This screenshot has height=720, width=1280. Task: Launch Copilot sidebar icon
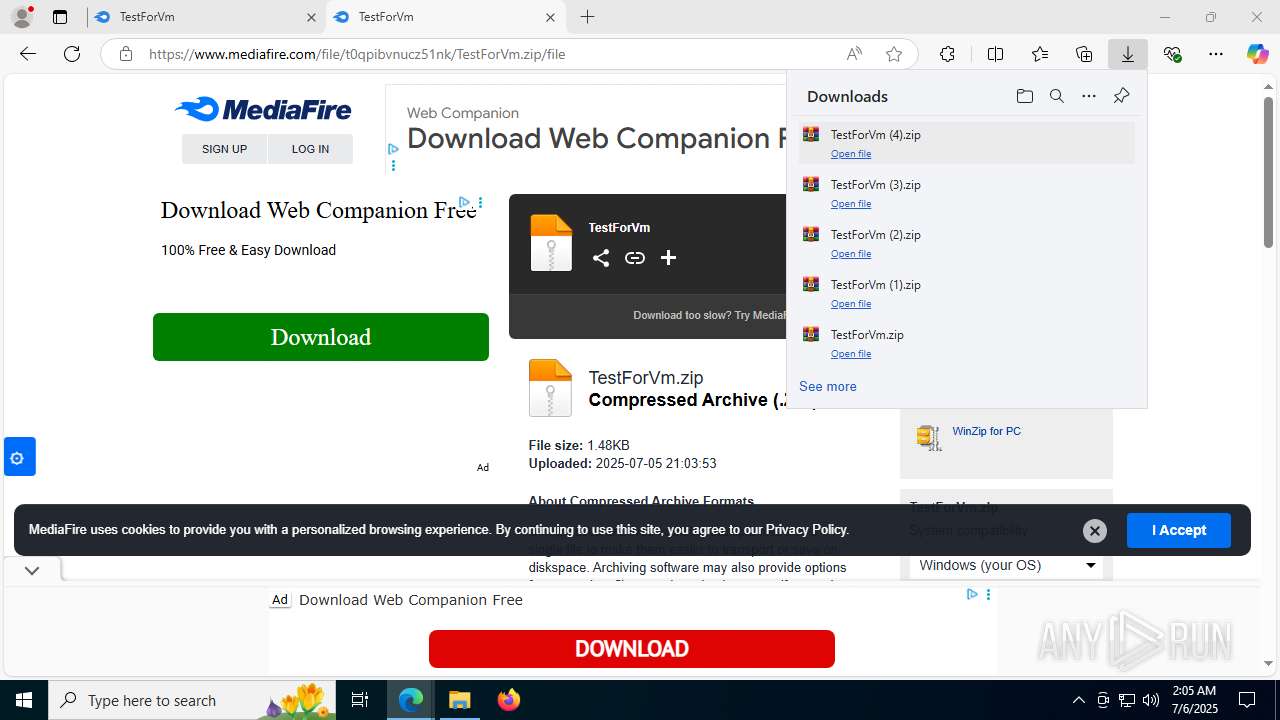click(x=1257, y=54)
